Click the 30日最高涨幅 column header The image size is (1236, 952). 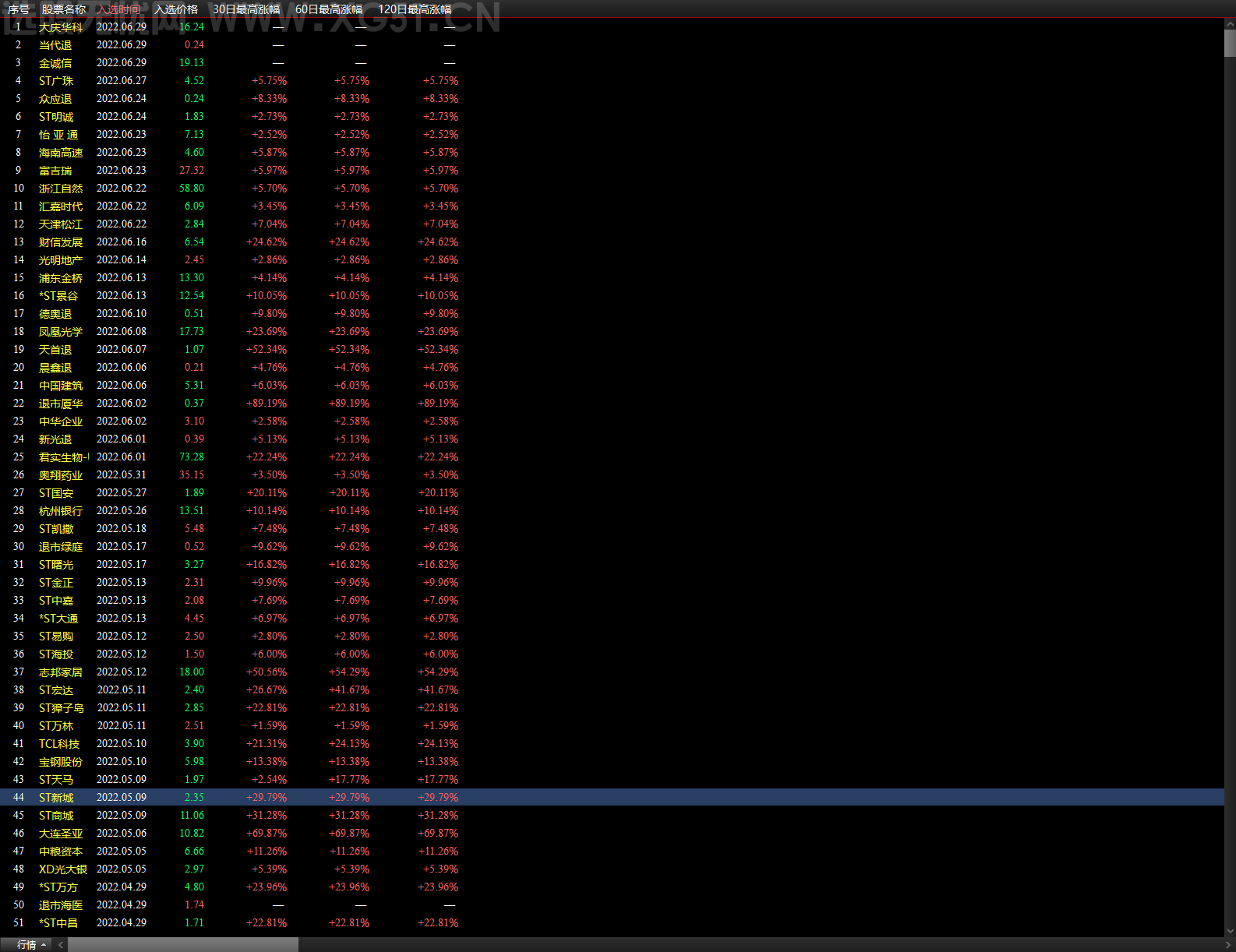246,9
